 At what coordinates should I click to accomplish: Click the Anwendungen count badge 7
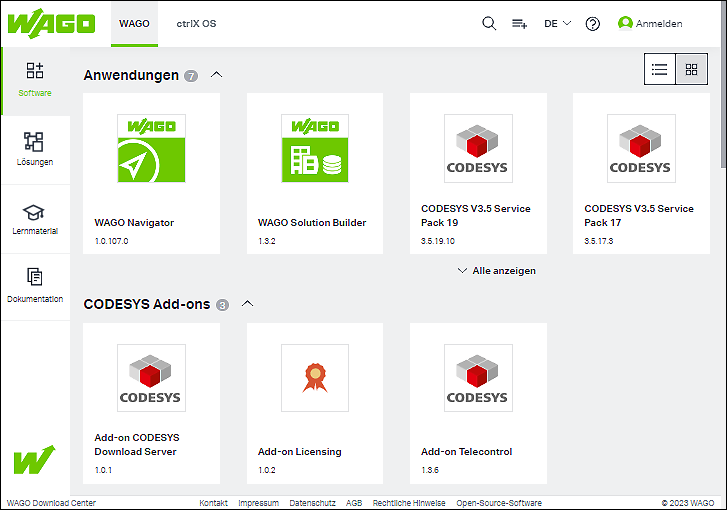click(x=191, y=76)
